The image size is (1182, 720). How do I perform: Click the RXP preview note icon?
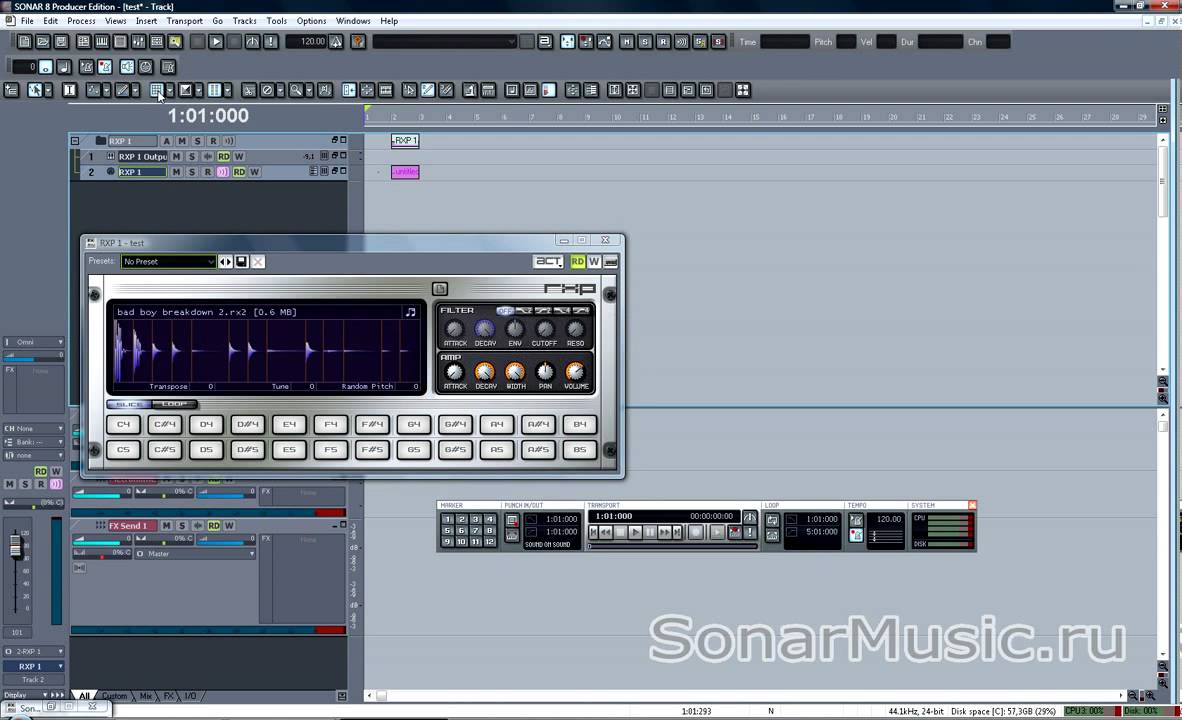[x=411, y=311]
